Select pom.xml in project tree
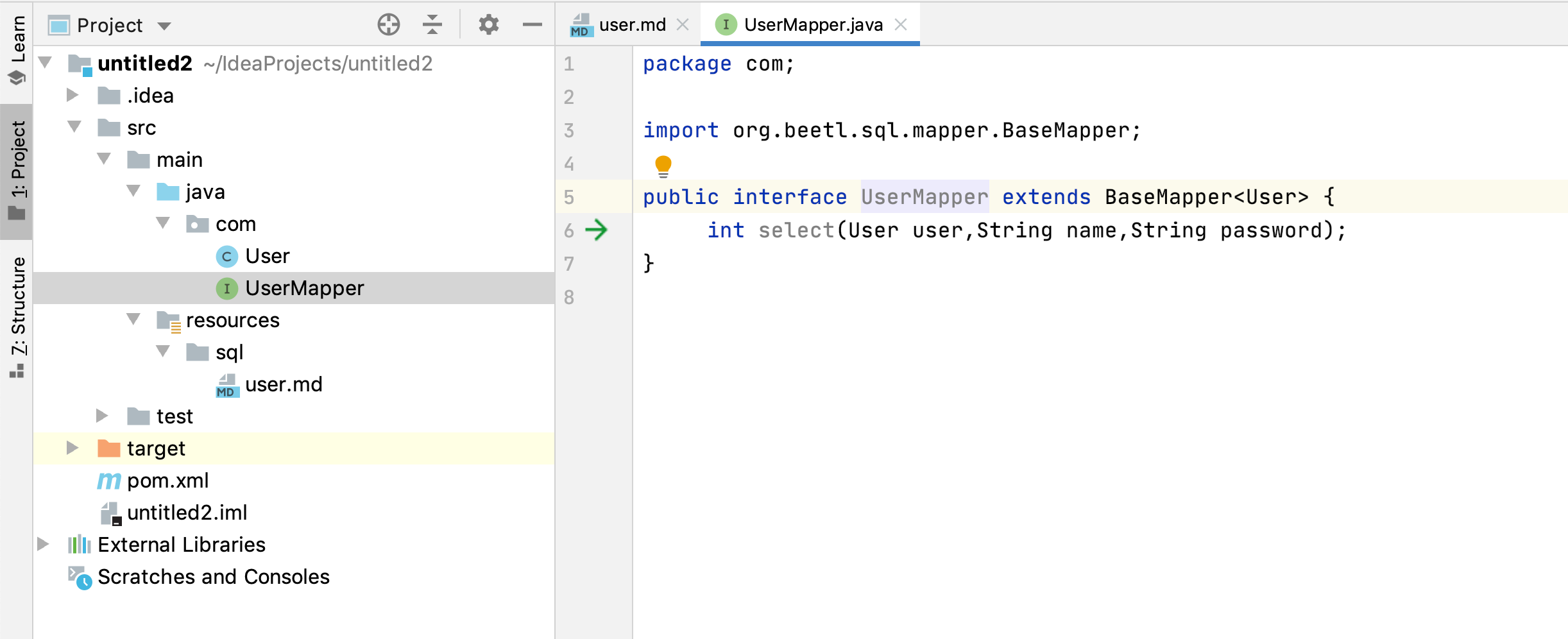1568x639 pixels. click(x=167, y=481)
